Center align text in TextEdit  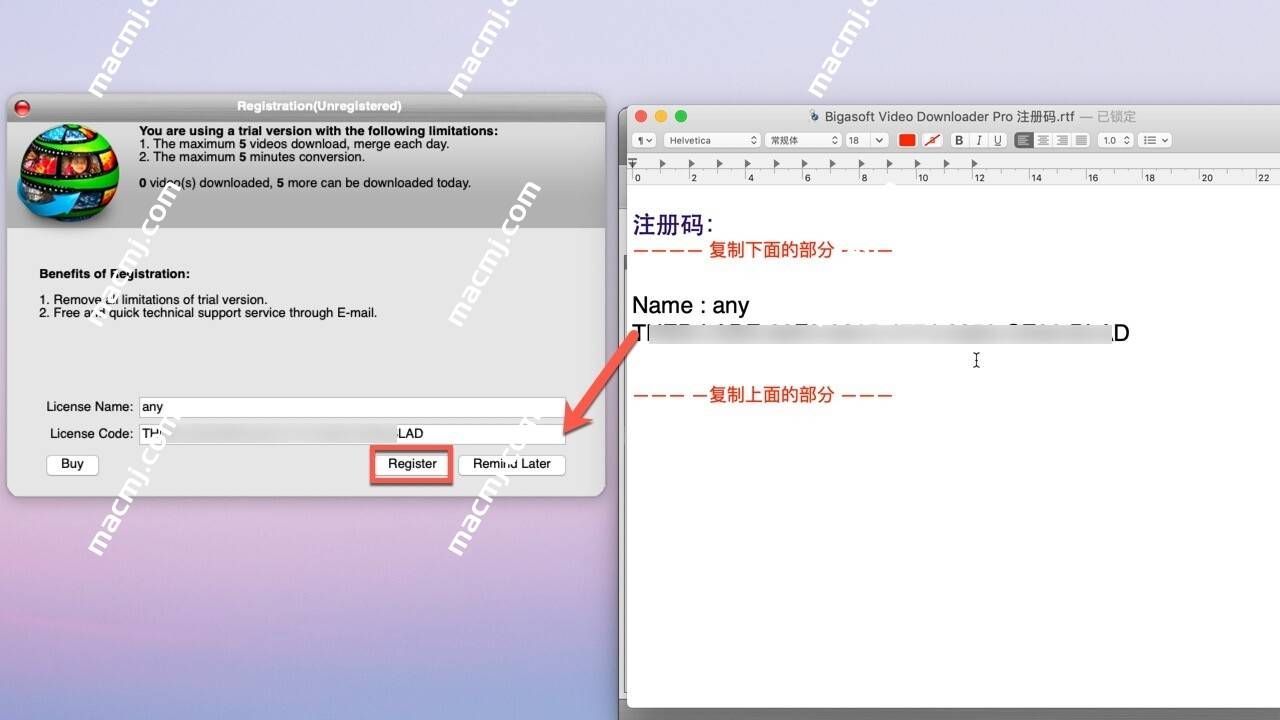coord(1043,140)
